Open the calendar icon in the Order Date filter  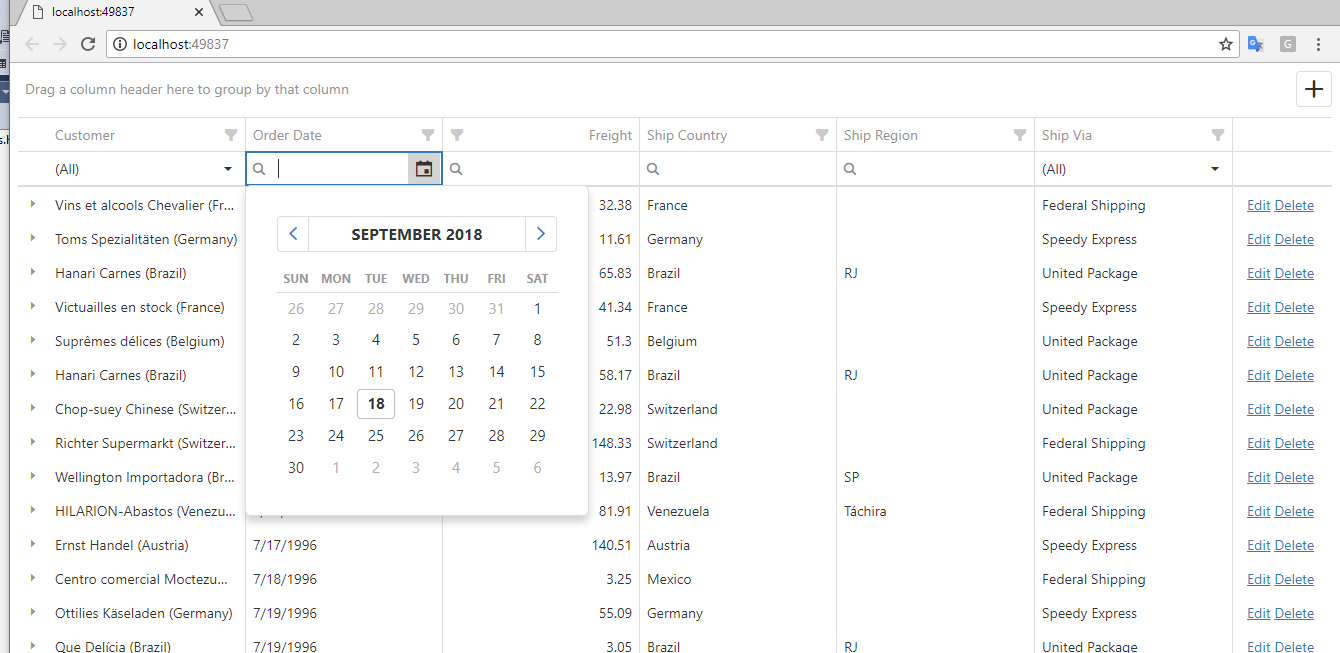click(x=423, y=168)
